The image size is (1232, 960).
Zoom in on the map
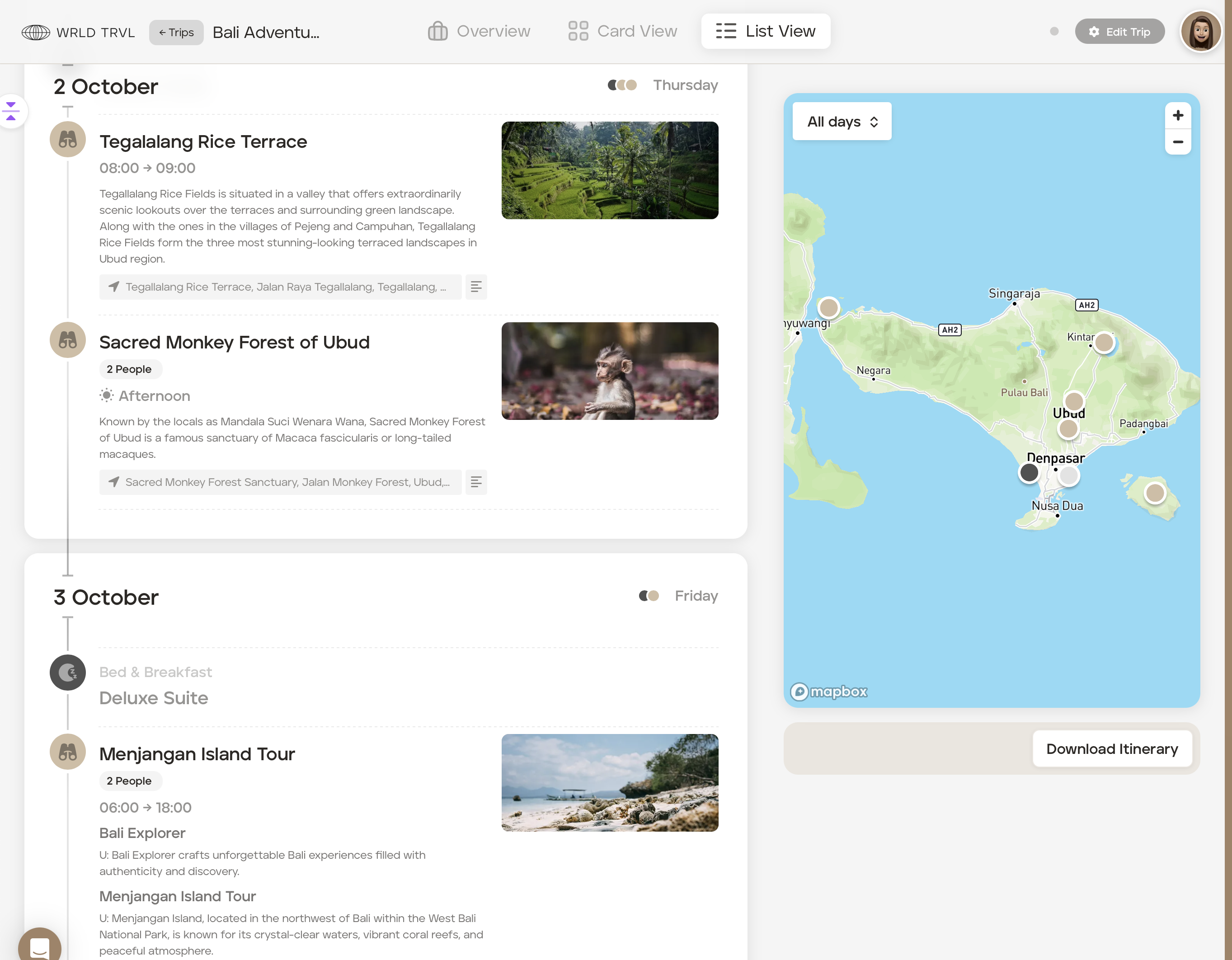[1178, 116]
